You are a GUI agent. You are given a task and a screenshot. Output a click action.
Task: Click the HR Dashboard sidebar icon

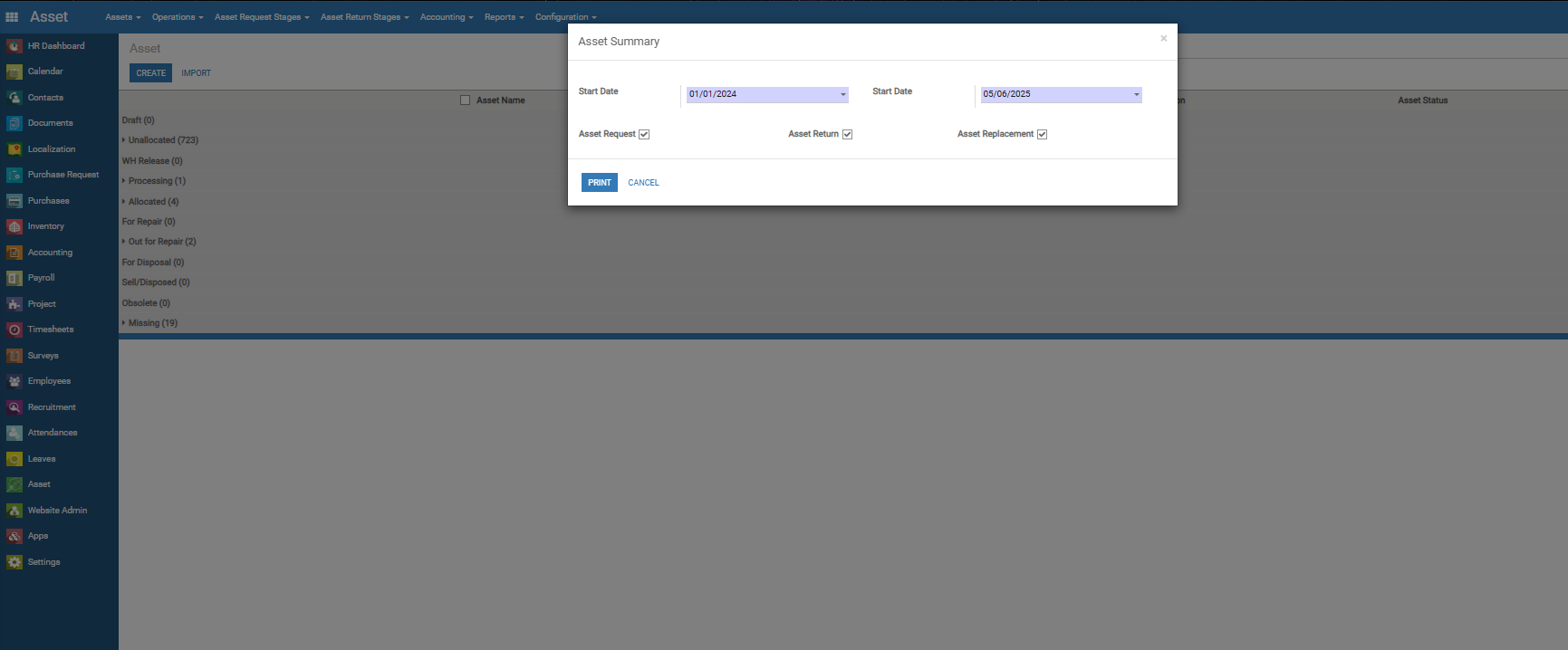pos(14,46)
